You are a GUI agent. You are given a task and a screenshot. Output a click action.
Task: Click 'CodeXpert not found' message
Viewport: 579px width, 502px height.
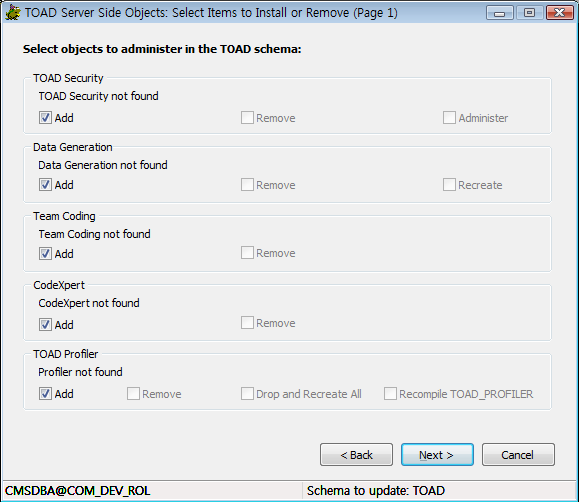pyautogui.click(x=89, y=303)
